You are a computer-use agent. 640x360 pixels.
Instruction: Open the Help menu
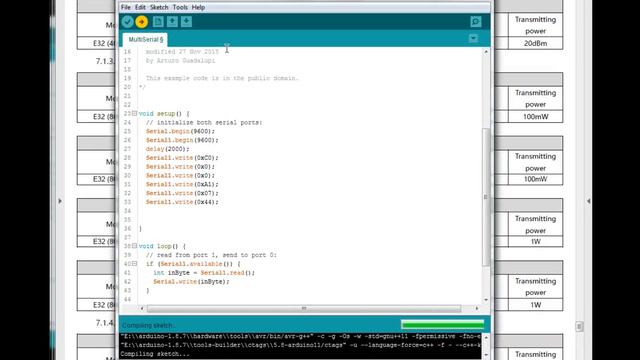click(x=198, y=7)
